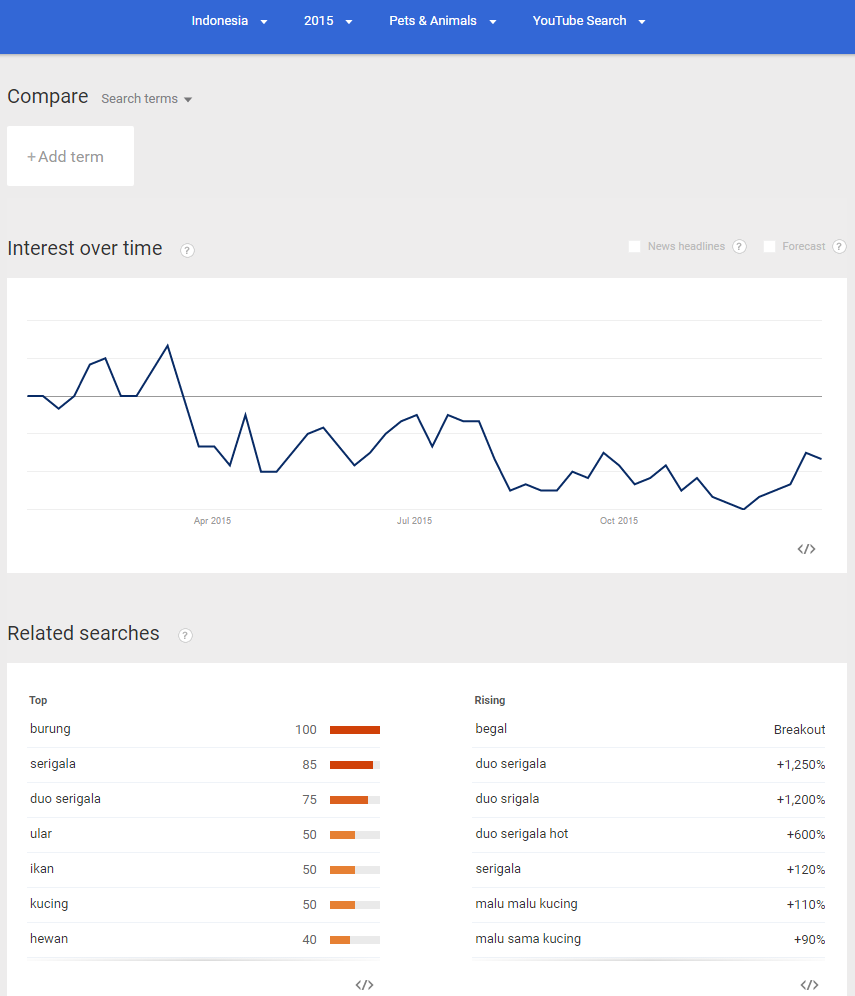Click the Add term box
Viewport: 855px width, 996px height.
(x=71, y=156)
